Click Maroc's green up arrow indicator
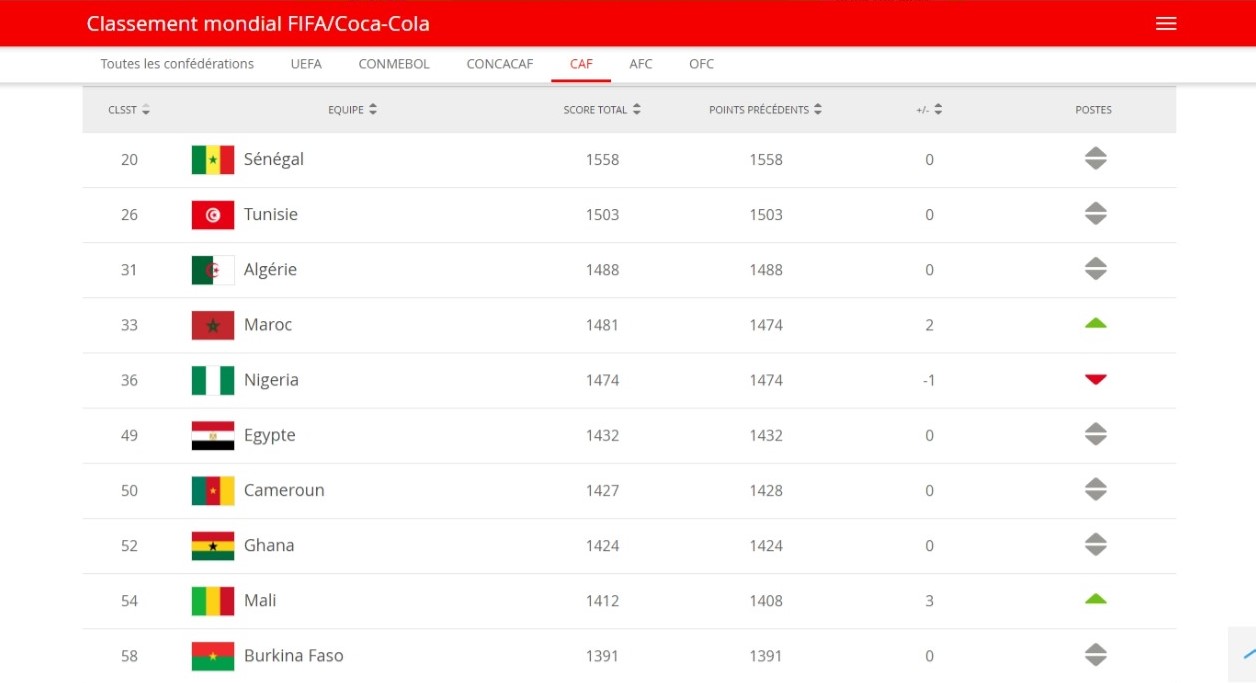This screenshot has height=683, width=1256. click(1095, 324)
